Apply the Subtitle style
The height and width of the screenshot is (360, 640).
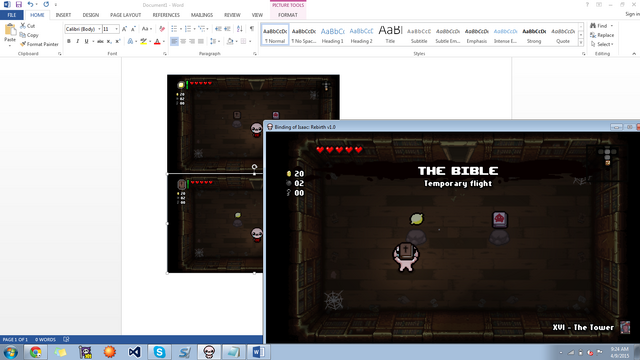coord(419,35)
